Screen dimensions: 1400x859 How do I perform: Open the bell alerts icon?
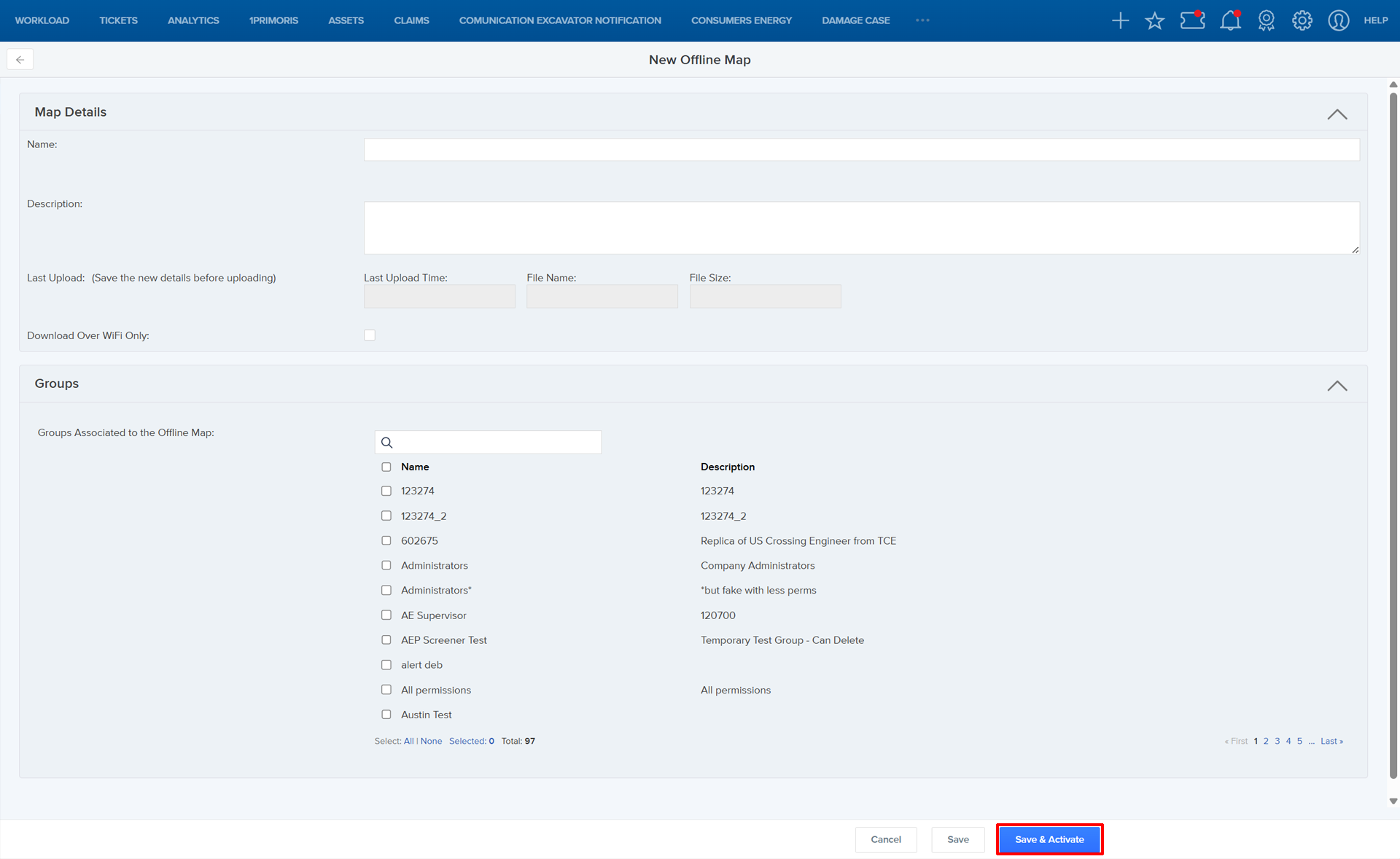coord(1230,20)
